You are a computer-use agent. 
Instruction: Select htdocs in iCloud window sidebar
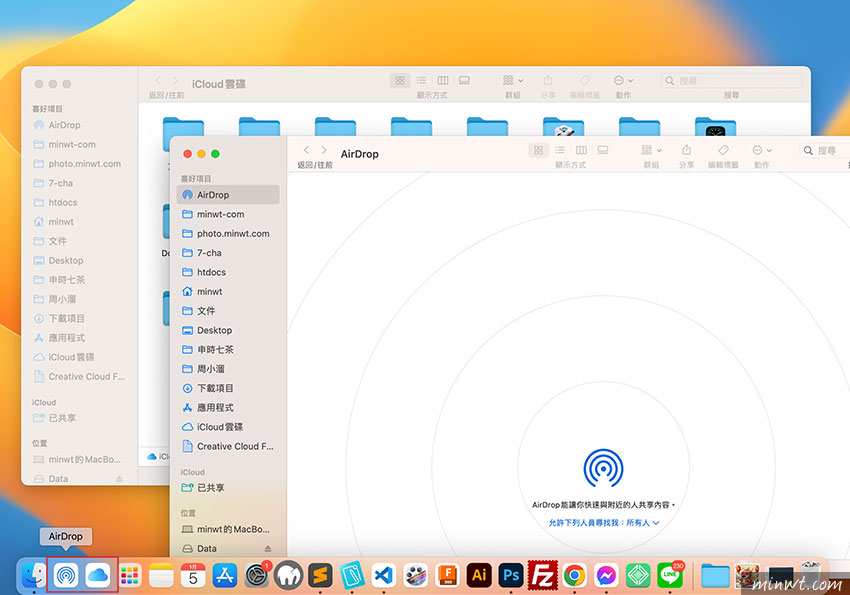point(80,203)
